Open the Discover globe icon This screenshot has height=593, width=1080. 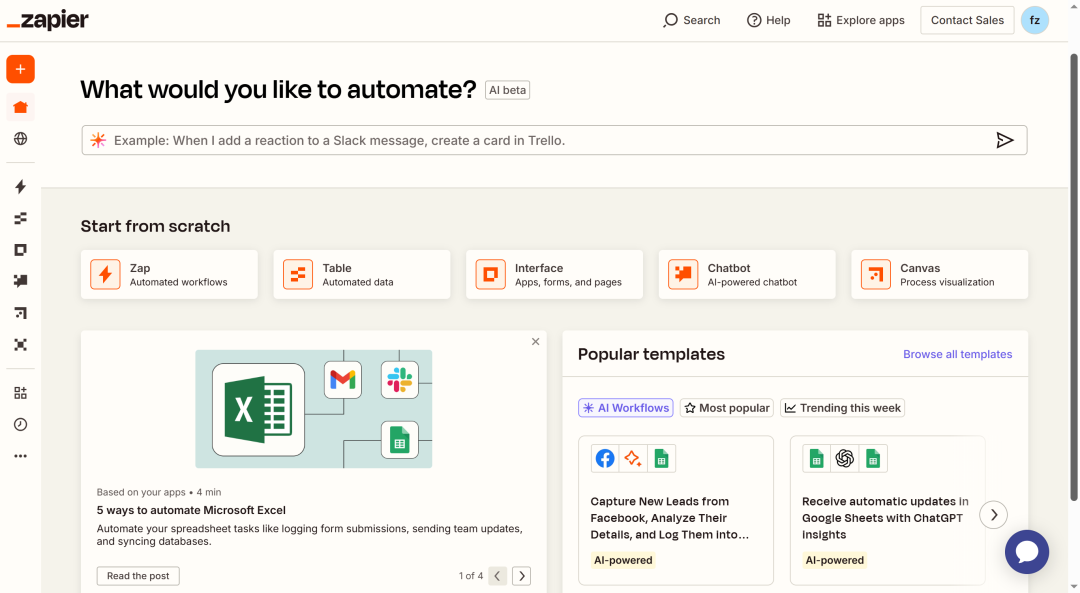coord(21,138)
